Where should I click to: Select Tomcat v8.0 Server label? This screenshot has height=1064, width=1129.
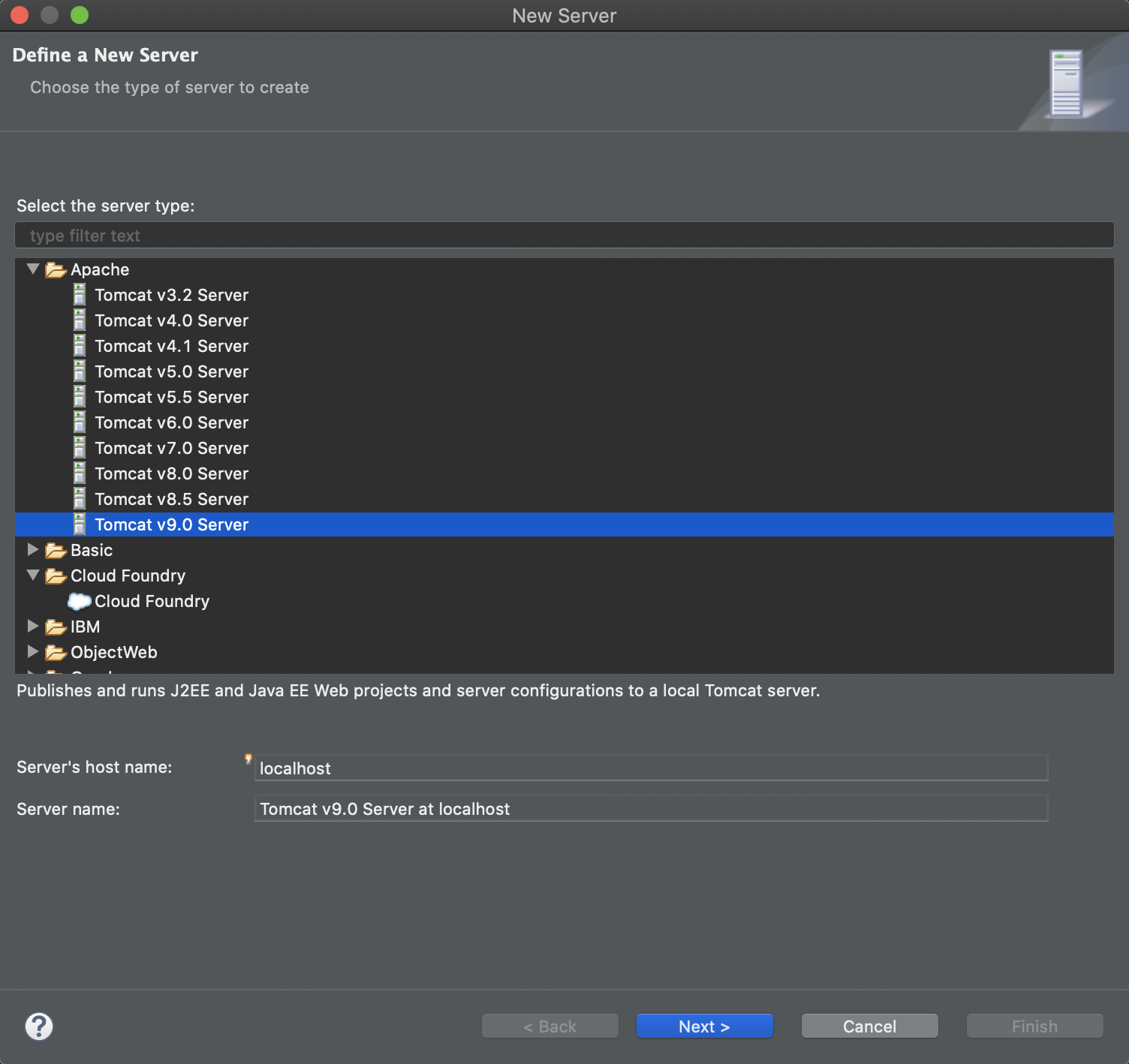click(171, 473)
